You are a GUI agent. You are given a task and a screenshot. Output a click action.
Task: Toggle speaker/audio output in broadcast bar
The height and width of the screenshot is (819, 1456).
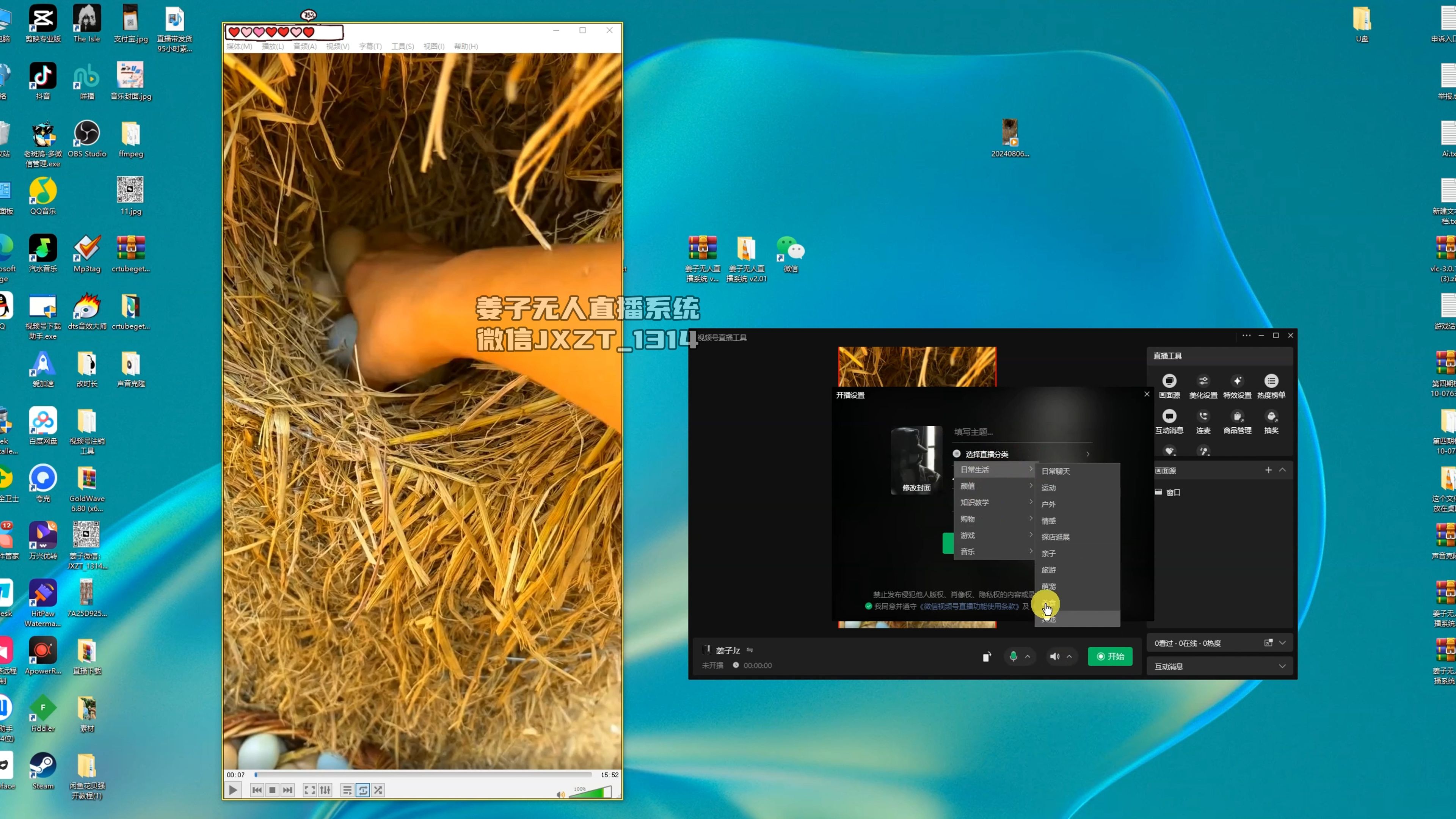coord(1055,656)
